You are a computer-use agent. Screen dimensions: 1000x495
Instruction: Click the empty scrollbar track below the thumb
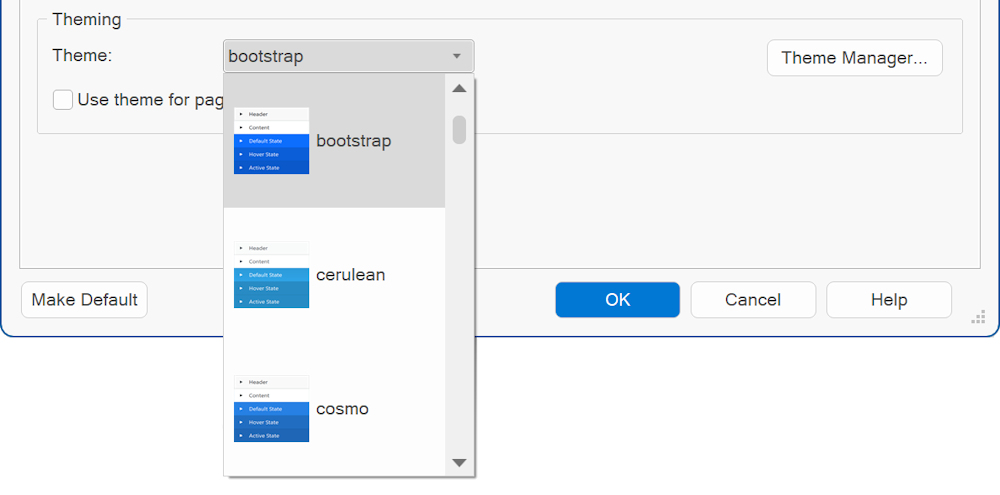tap(459, 300)
